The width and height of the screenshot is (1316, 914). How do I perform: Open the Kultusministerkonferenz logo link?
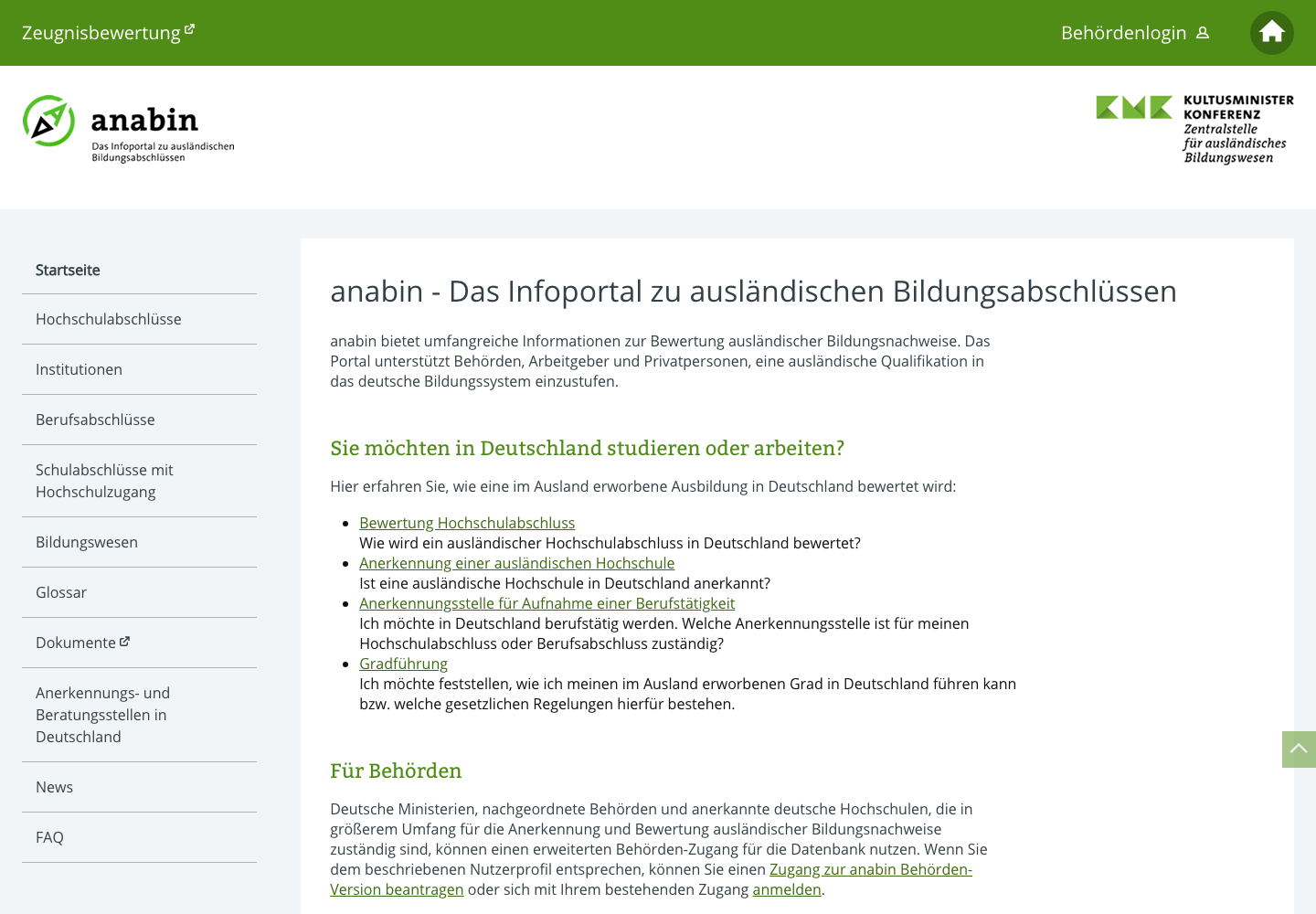(1194, 129)
